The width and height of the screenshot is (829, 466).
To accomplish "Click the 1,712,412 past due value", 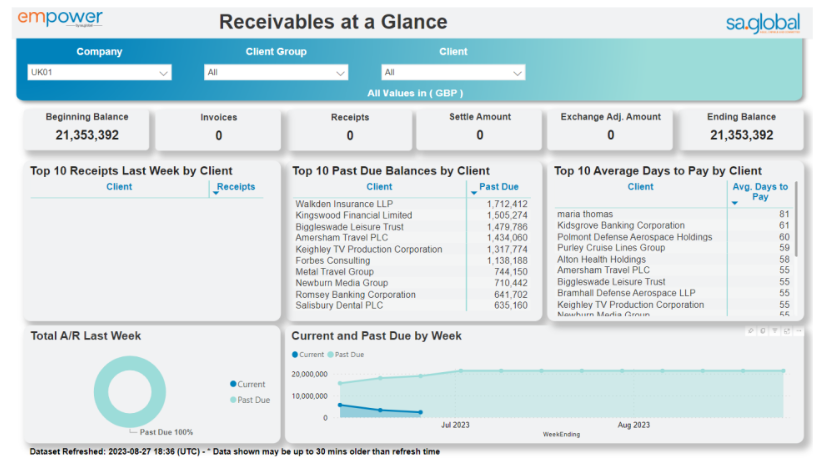I will tap(507, 204).
